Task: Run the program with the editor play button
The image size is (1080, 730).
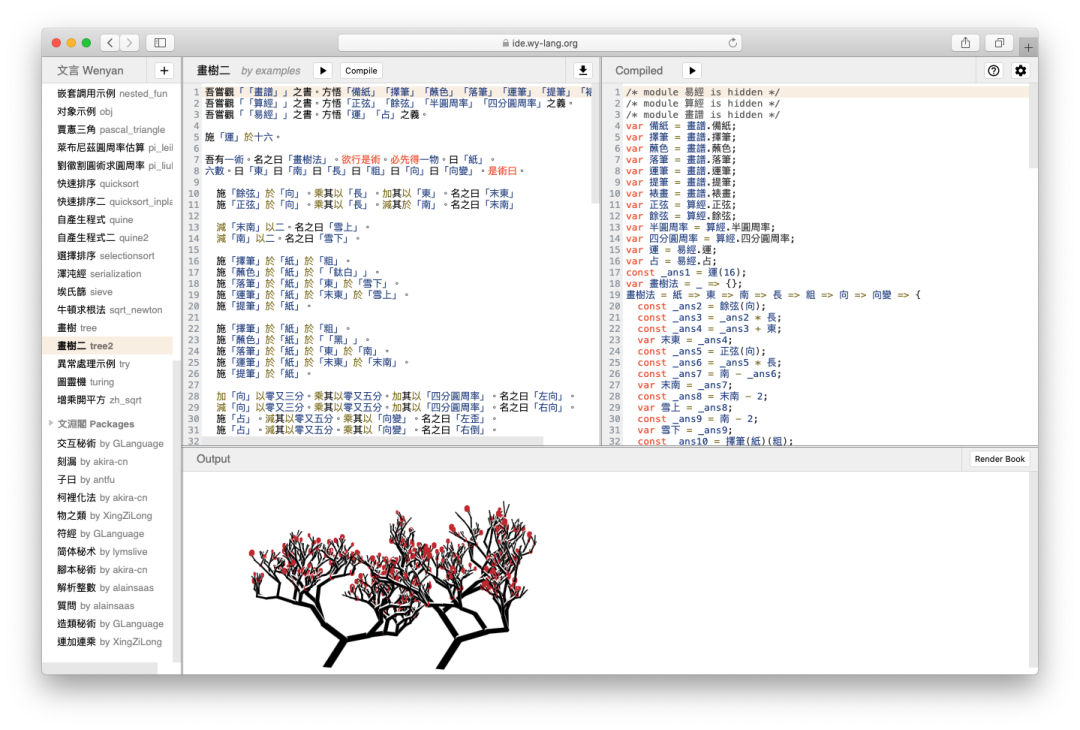Action: click(322, 70)
